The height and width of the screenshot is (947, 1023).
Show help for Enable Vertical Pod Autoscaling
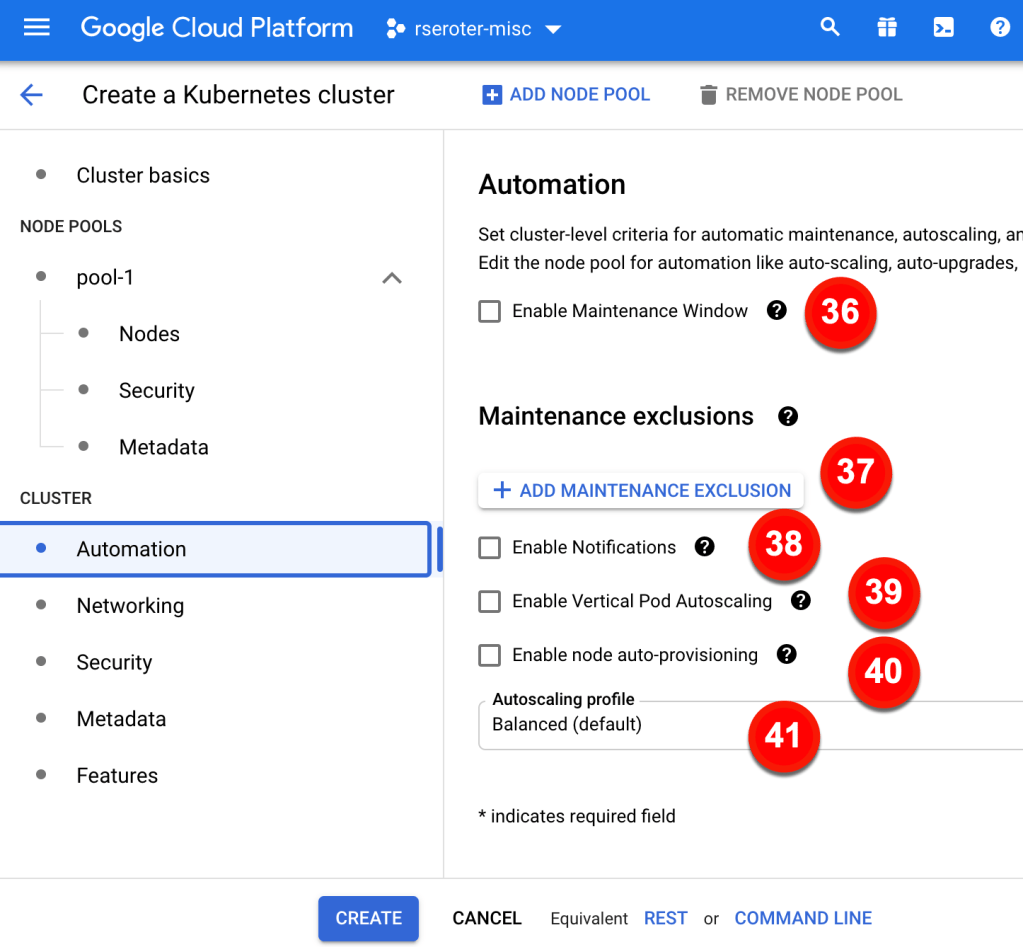800,601
